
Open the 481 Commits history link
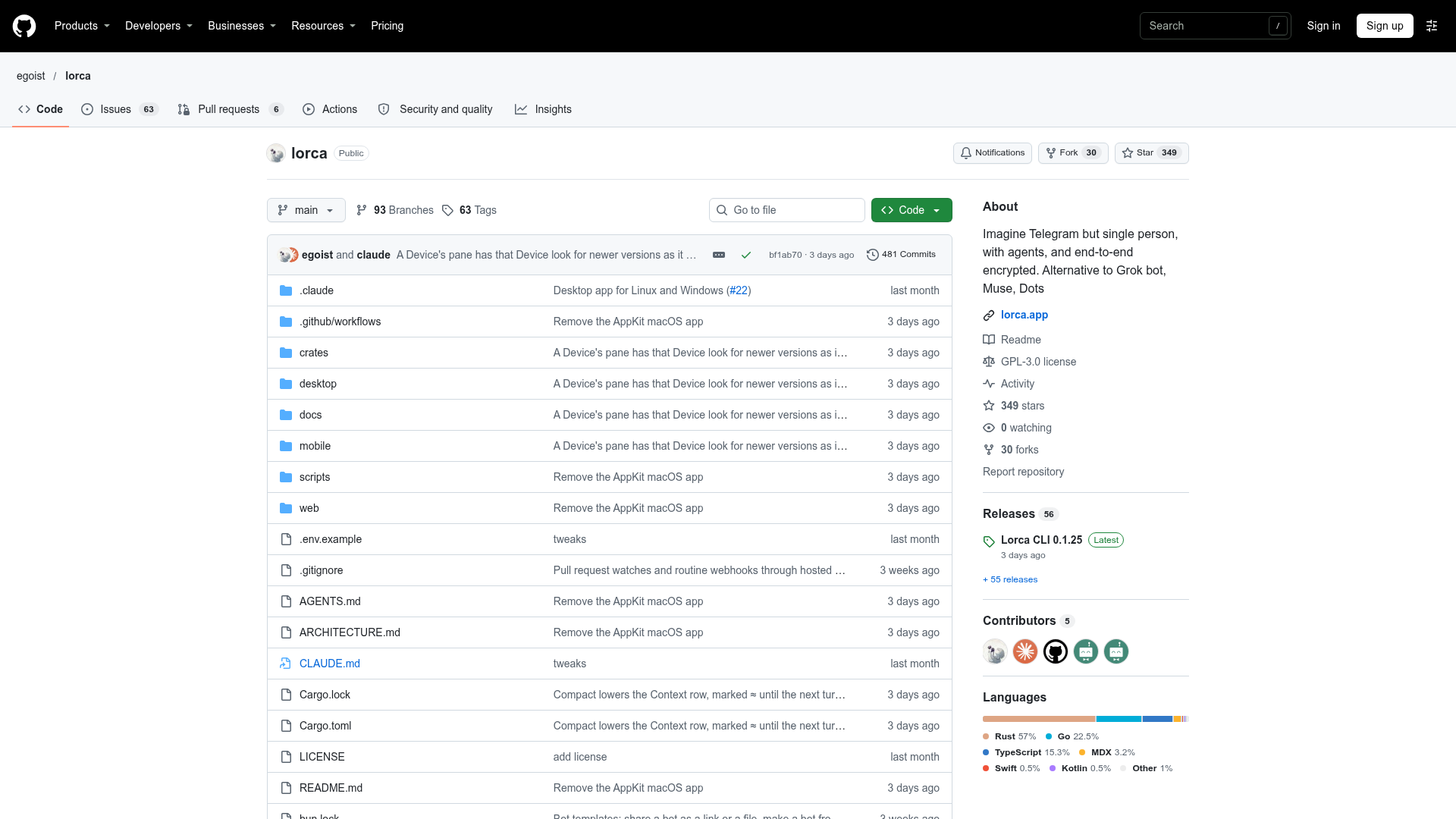coord(901,255)
